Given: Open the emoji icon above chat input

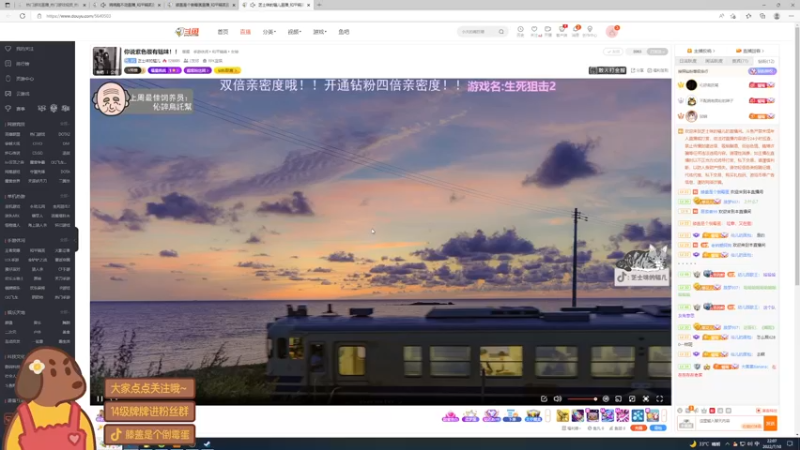Looking at the screenshot, I should 680,410.
